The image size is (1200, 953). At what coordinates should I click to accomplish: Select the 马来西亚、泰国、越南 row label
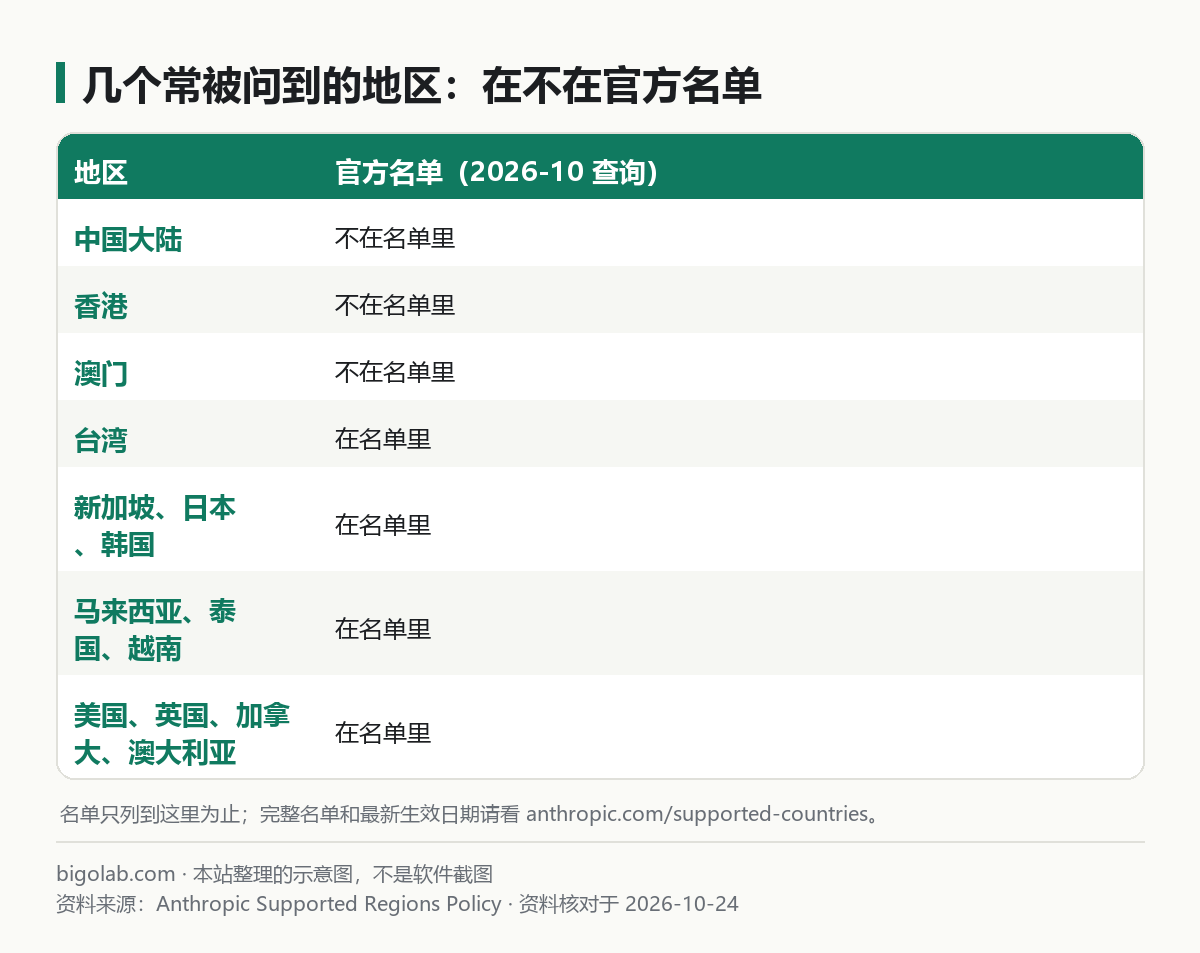(x=155, y=629)
